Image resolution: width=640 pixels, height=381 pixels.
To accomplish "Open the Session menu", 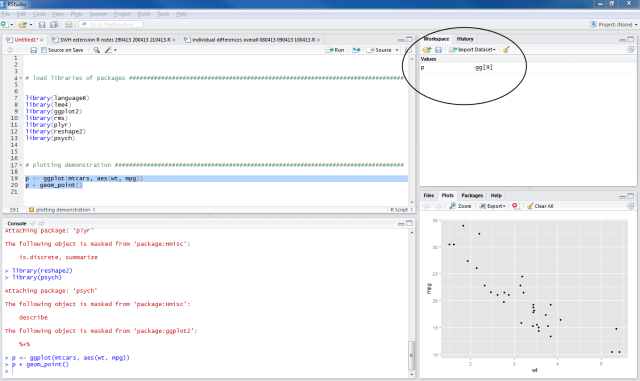I will pyautogui.click(x=98, y=14).
